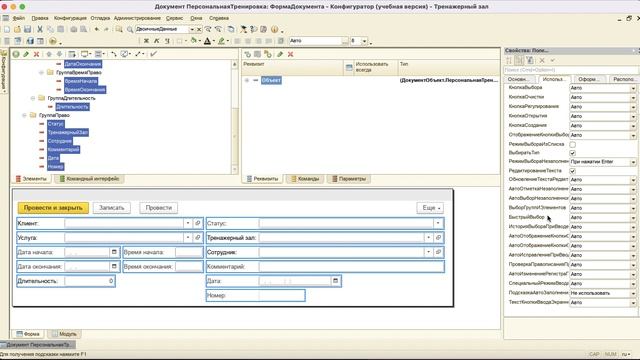Open Администрирование menu
Image resolution: width=640 pixels, height=360 pixels.
click(137, 18)
